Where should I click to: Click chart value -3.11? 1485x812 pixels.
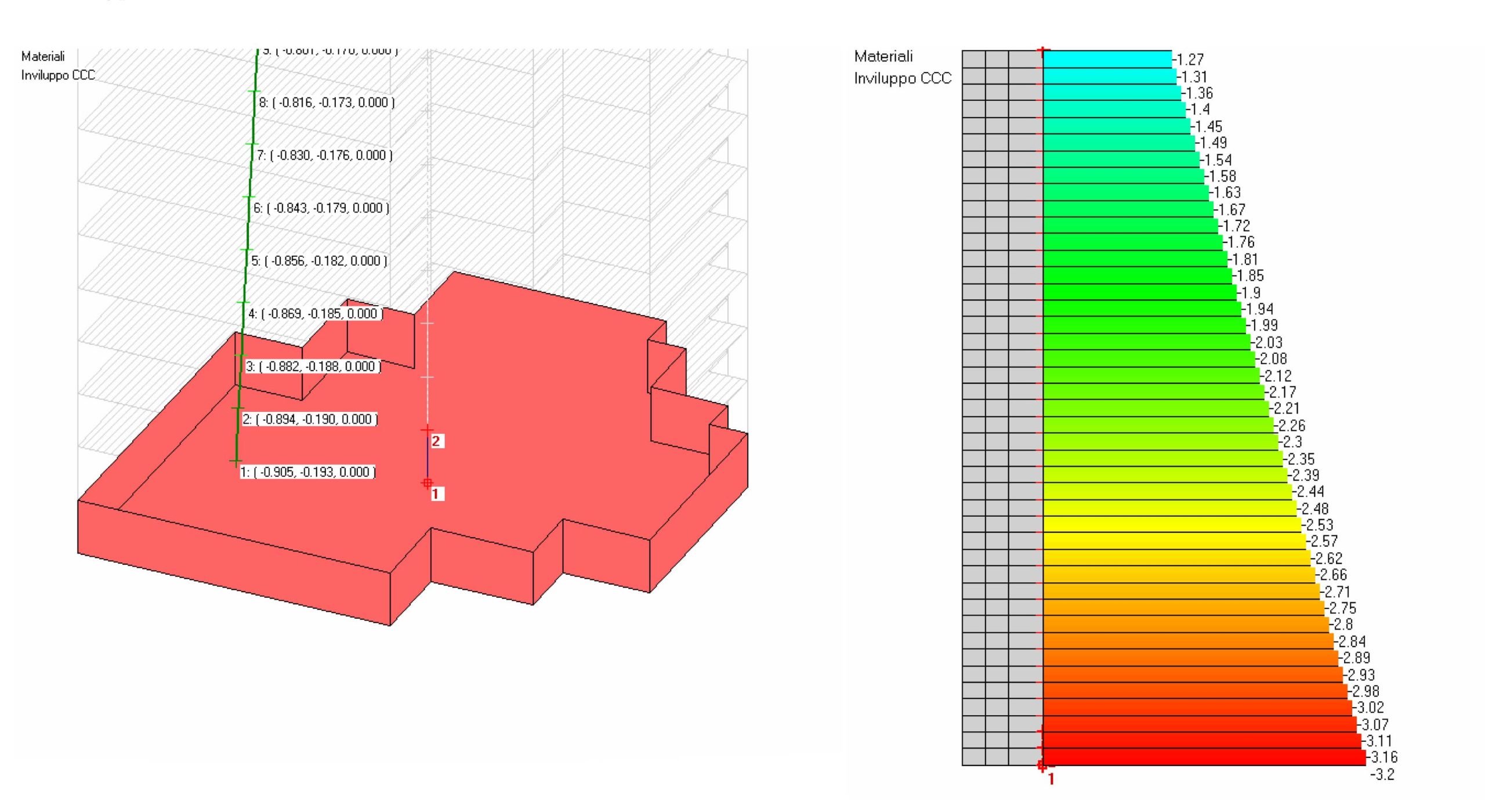point(1378,741)
